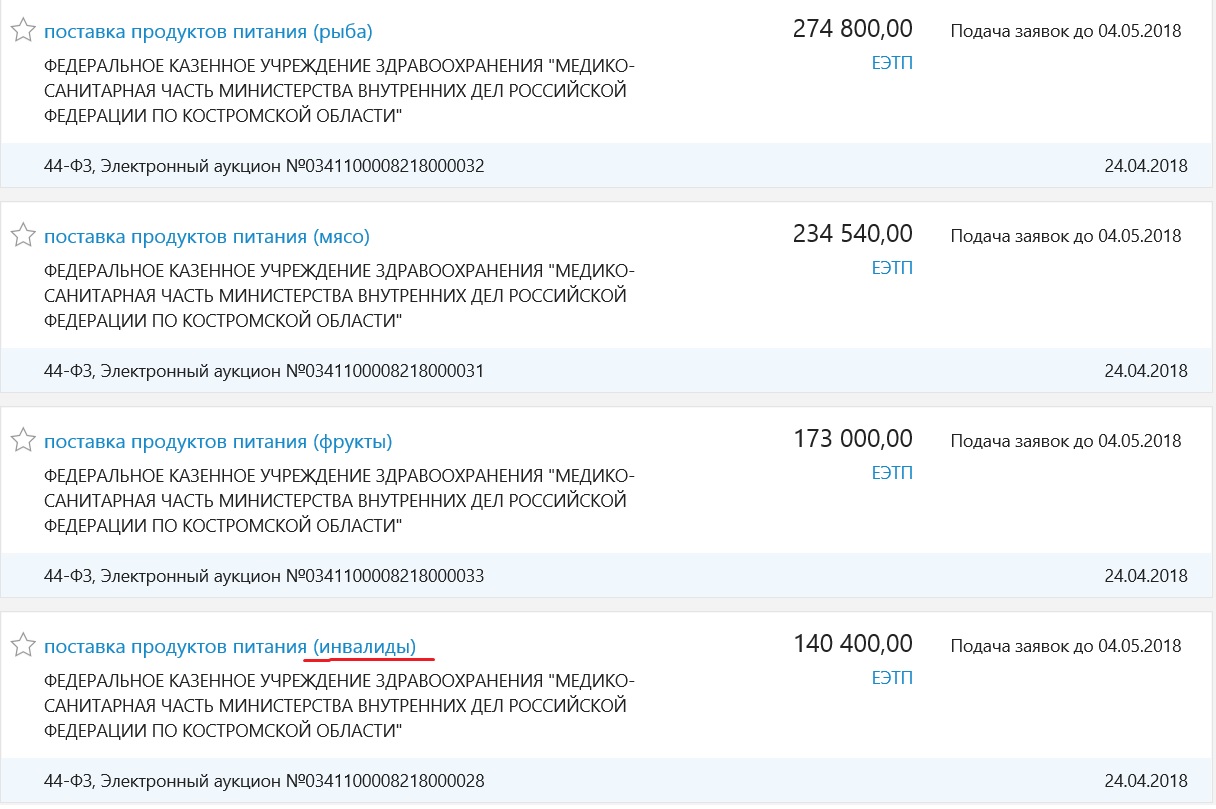
Task: Click the 274 800,00 price amount
Action: coord(852,30)
